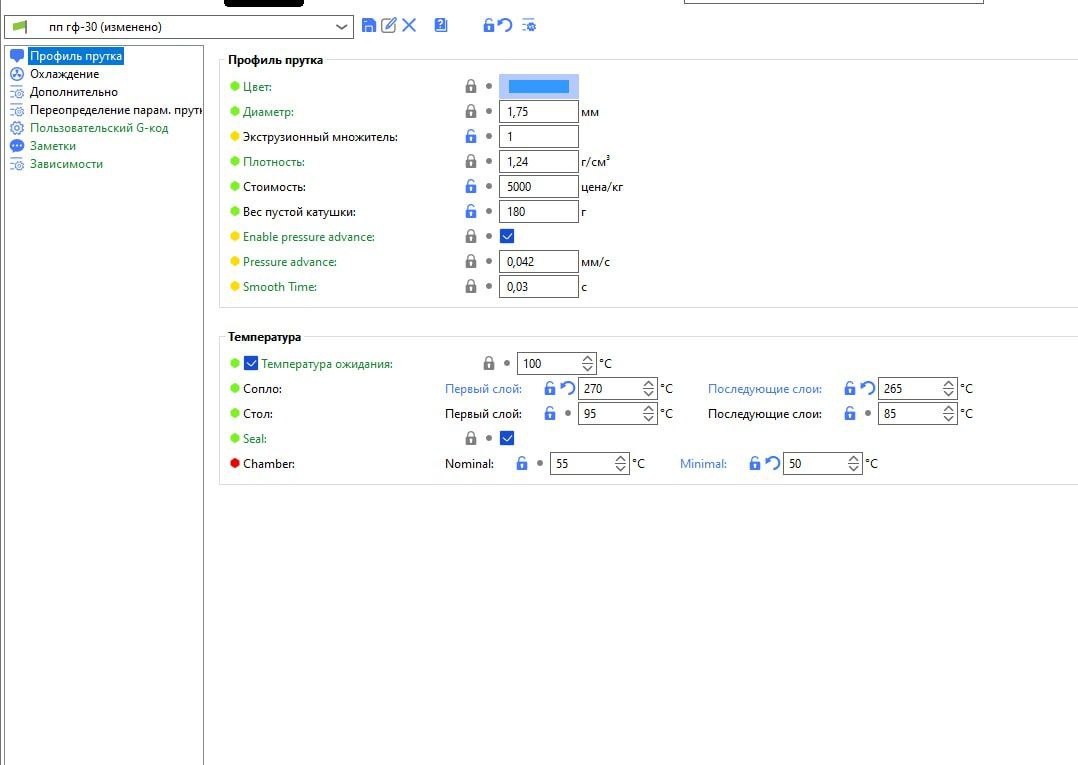
Task: Click the Pressure advance value field
Action: click(538, 262)
